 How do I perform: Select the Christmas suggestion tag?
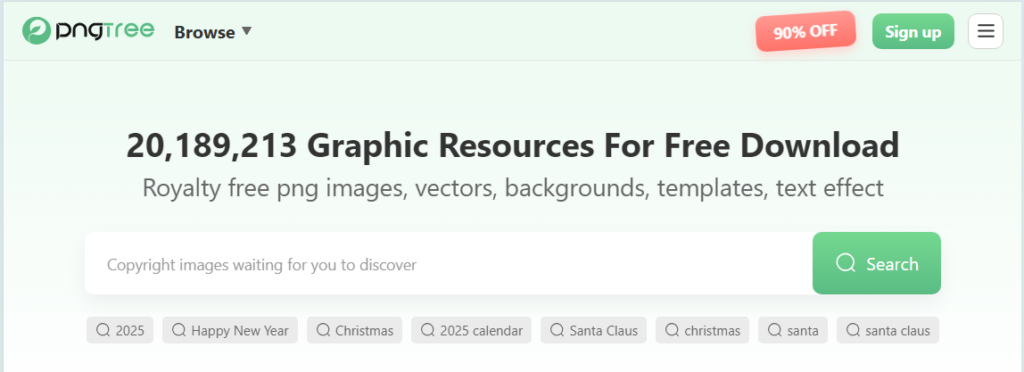355,330
